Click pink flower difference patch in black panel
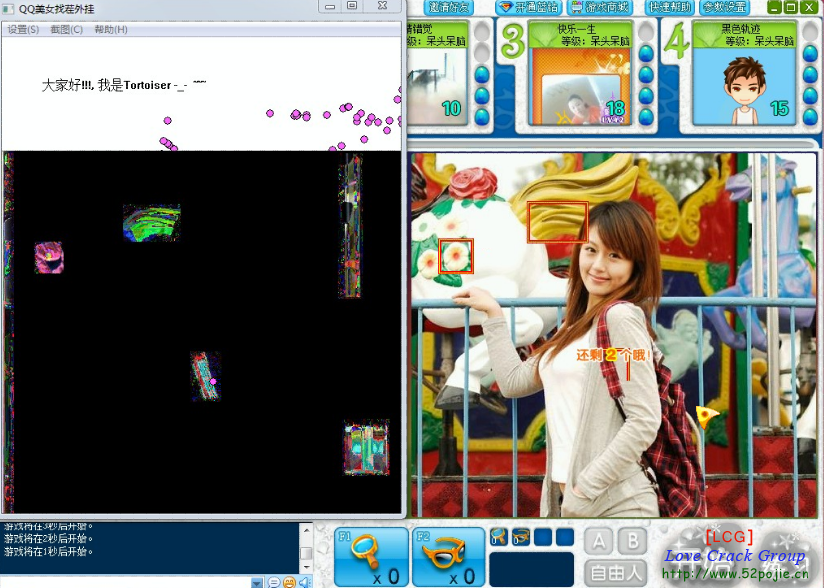The image size is (824, 588). click(49, 257)
